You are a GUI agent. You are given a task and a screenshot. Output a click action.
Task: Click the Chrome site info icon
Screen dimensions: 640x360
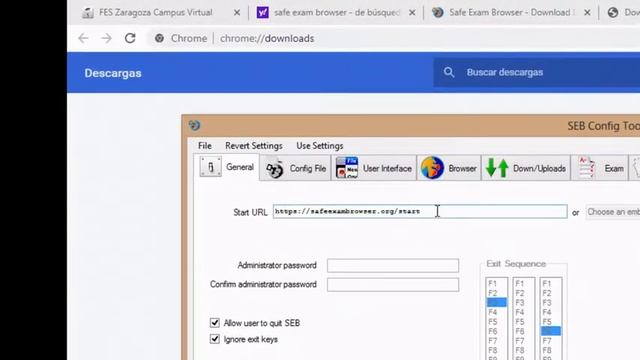click(159, 38)
